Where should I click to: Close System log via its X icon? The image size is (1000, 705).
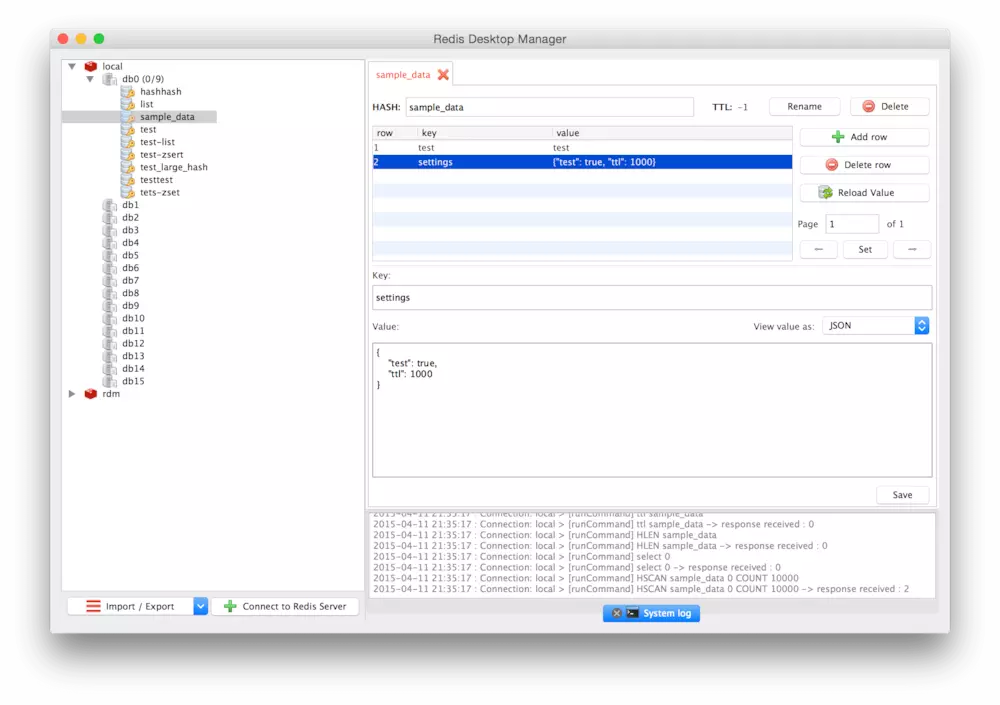pos(616,613)
